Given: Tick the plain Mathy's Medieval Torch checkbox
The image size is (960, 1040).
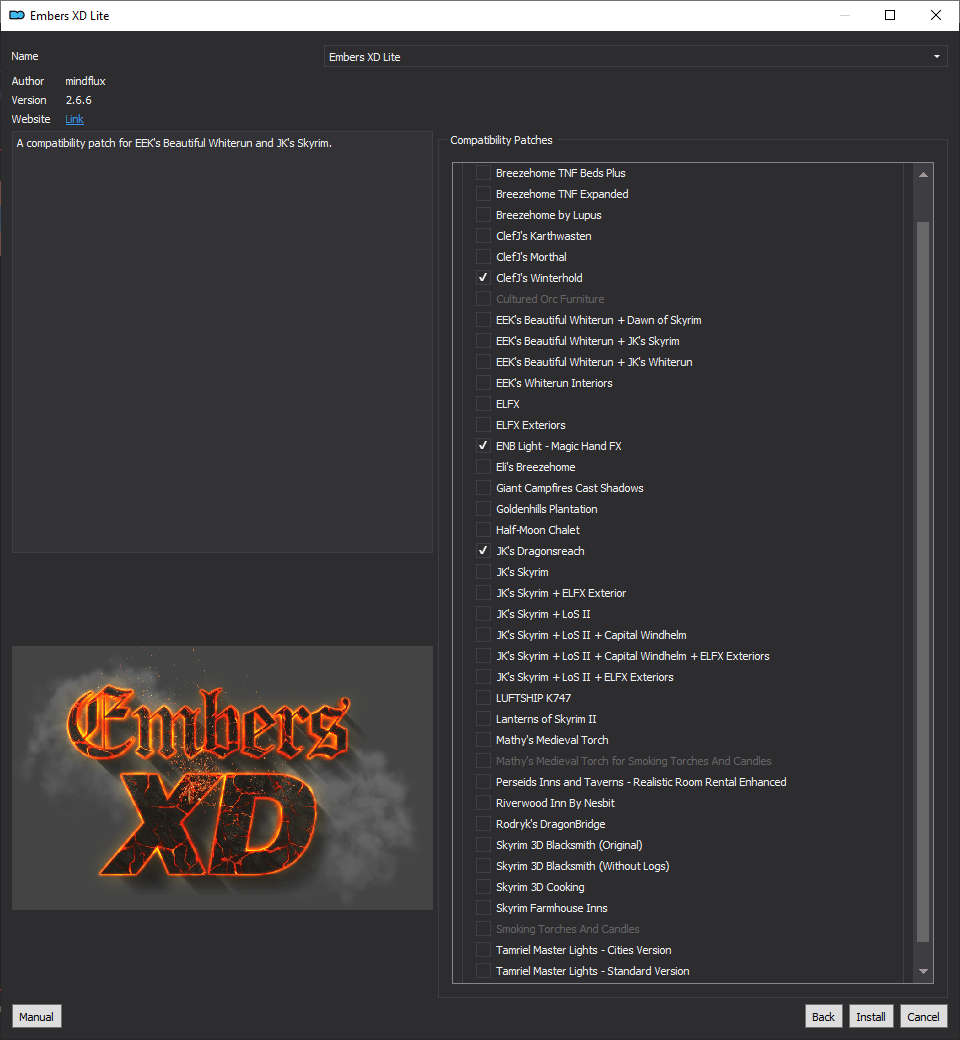Looking at the screenshot, I should tap(484, 740).
